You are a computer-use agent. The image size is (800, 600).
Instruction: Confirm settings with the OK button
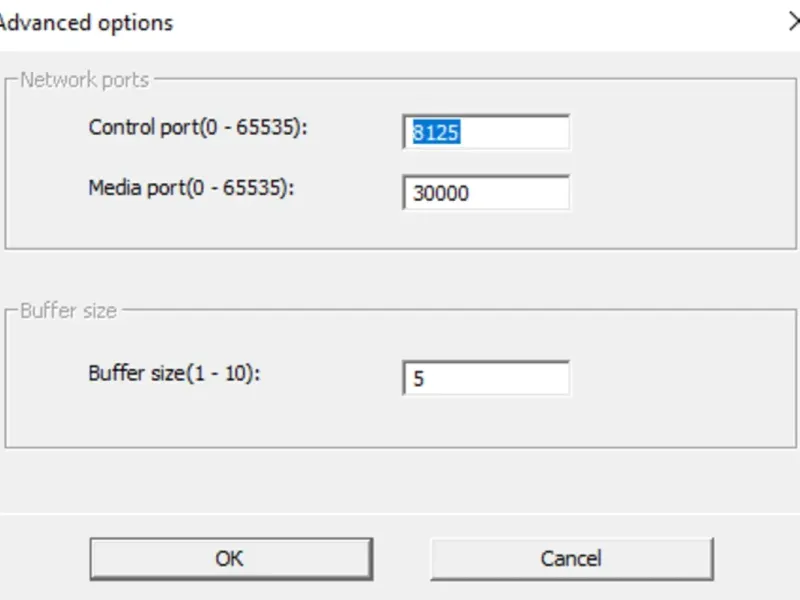(230, 558)
